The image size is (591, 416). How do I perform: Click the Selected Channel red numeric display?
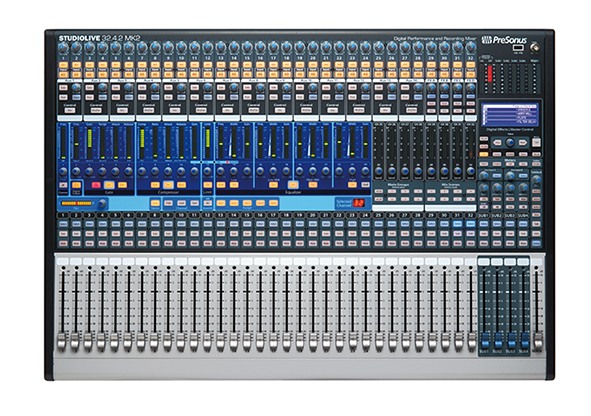point(359,203)
